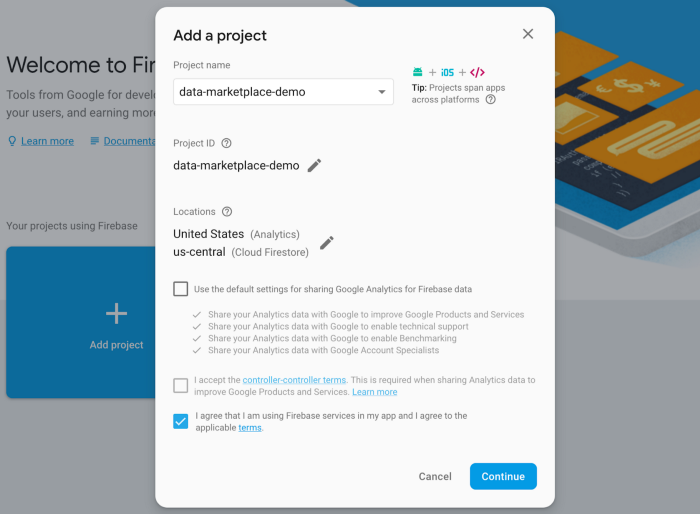Open the controller-controller terms link

pos(294,380)
